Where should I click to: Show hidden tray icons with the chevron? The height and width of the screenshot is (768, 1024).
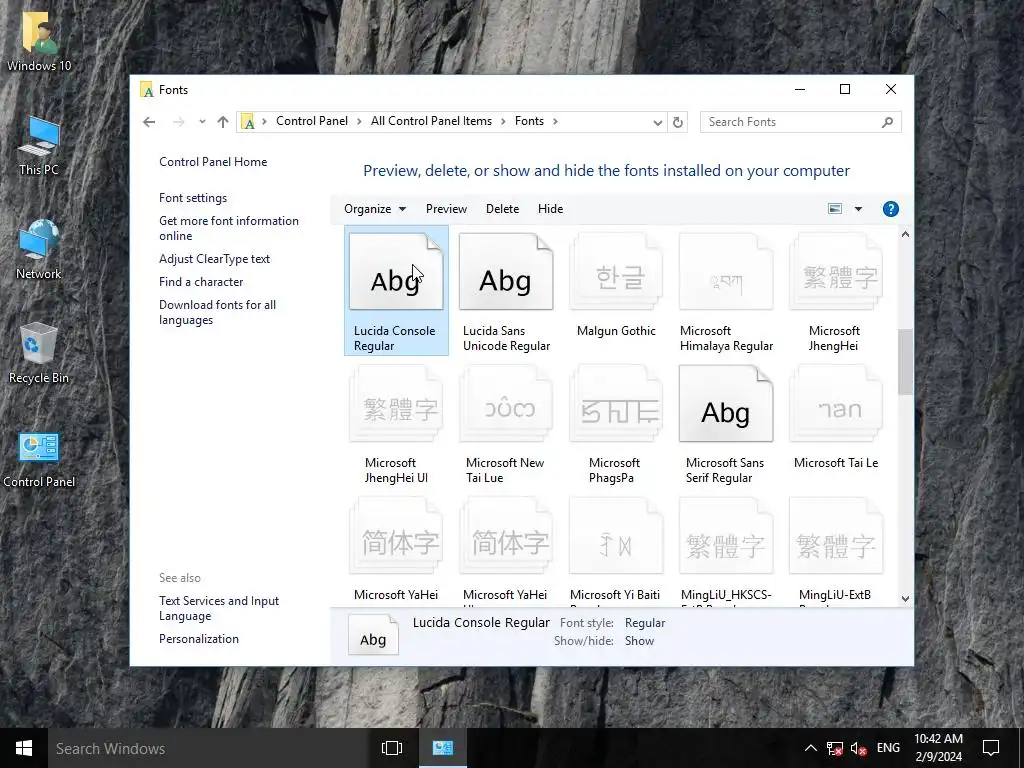click(810, 748)
